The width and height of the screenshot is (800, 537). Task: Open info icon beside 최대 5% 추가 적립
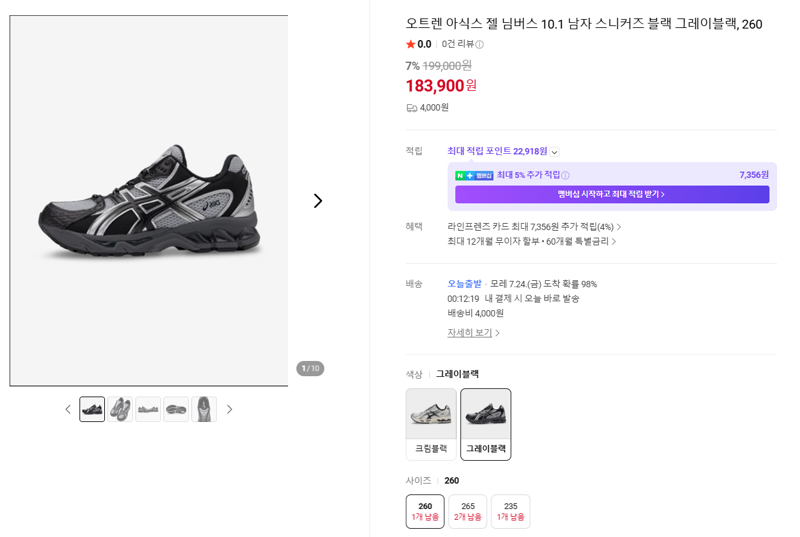[x=565, y=175]
